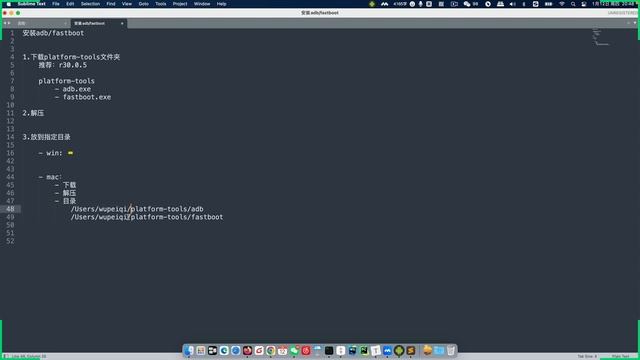This screenshot has height=360, width=640.
Task: Click the heading 2.解压
Action: pos(33,113)
